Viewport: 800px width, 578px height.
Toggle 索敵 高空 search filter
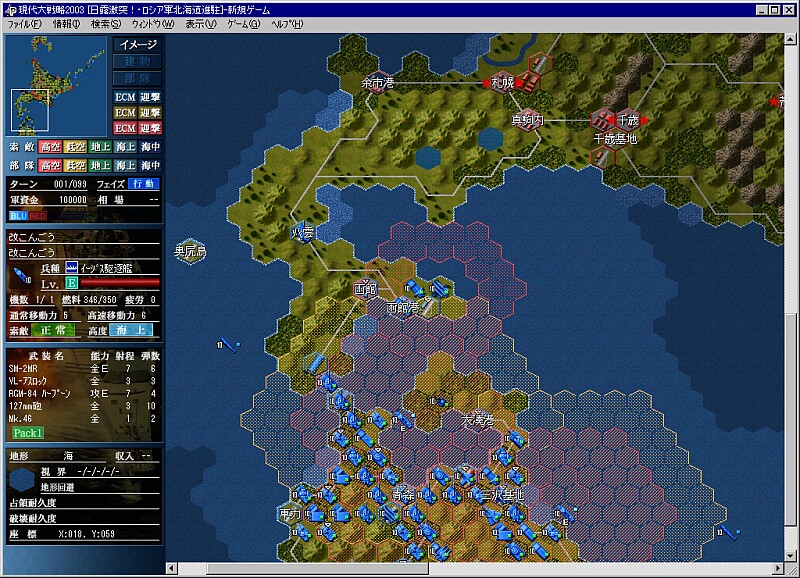(x=50, y=147)
